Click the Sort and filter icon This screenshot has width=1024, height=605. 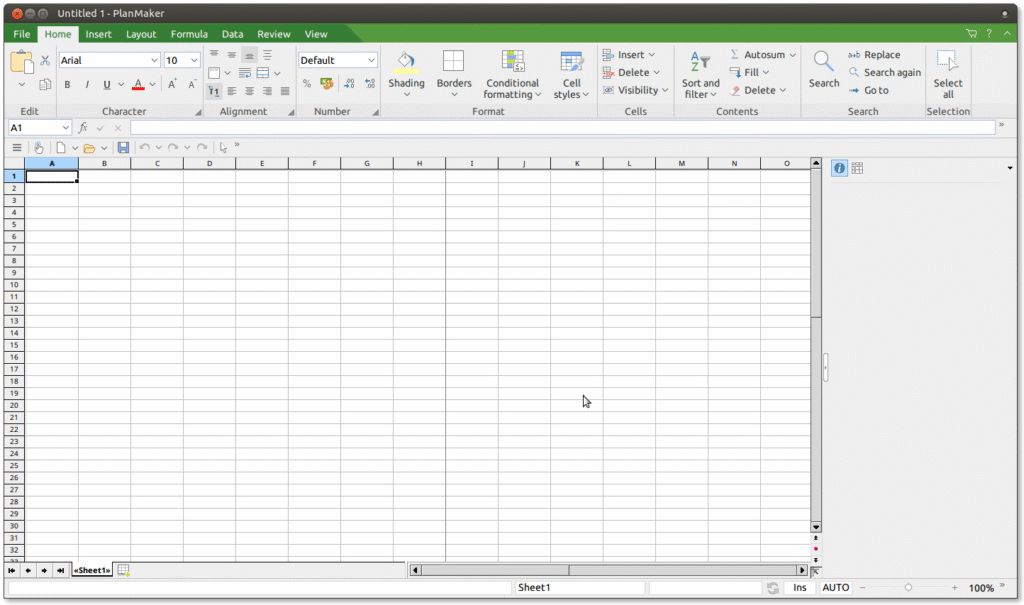700,62
